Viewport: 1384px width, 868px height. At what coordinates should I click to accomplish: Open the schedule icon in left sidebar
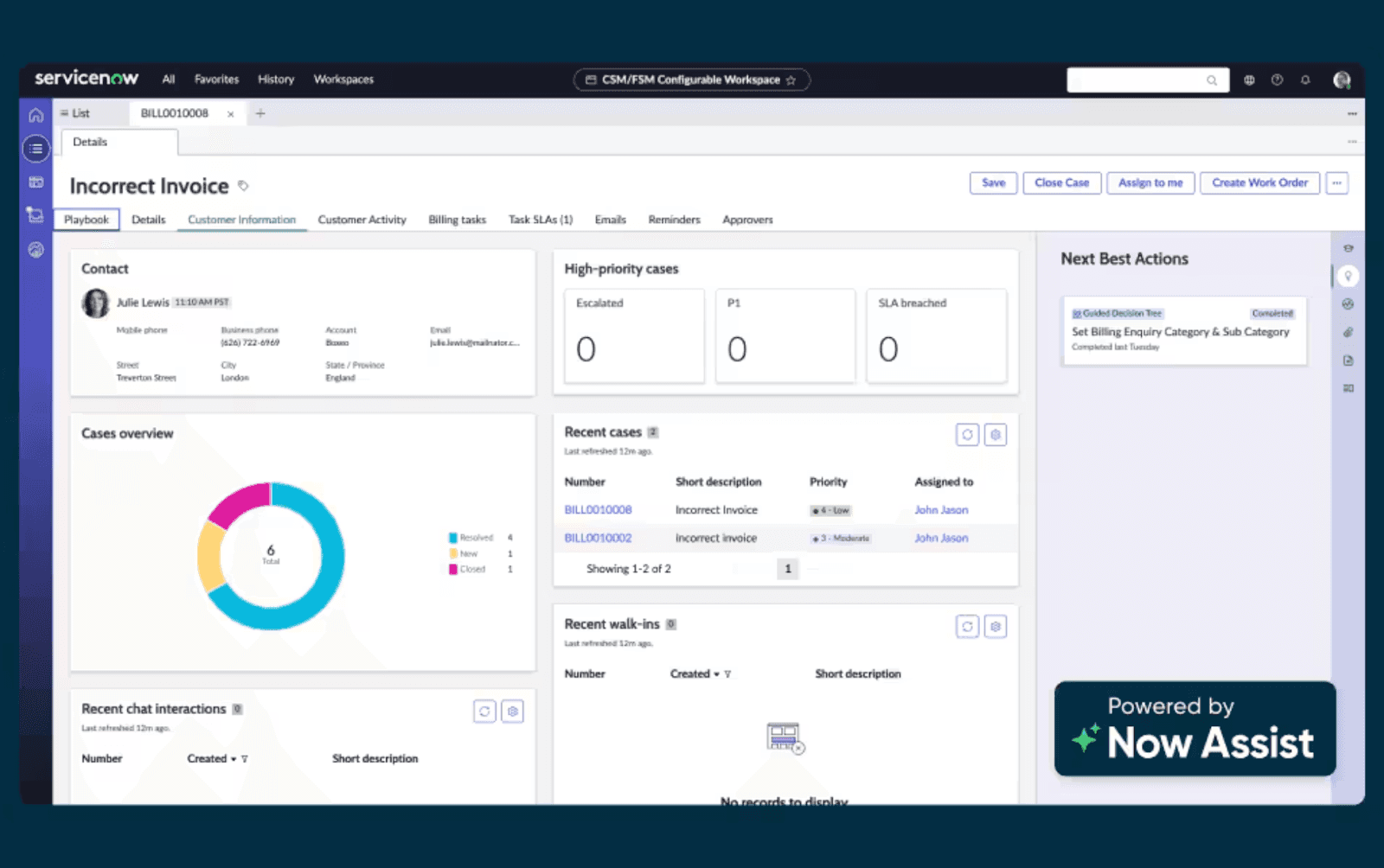[x=35, y=214]
